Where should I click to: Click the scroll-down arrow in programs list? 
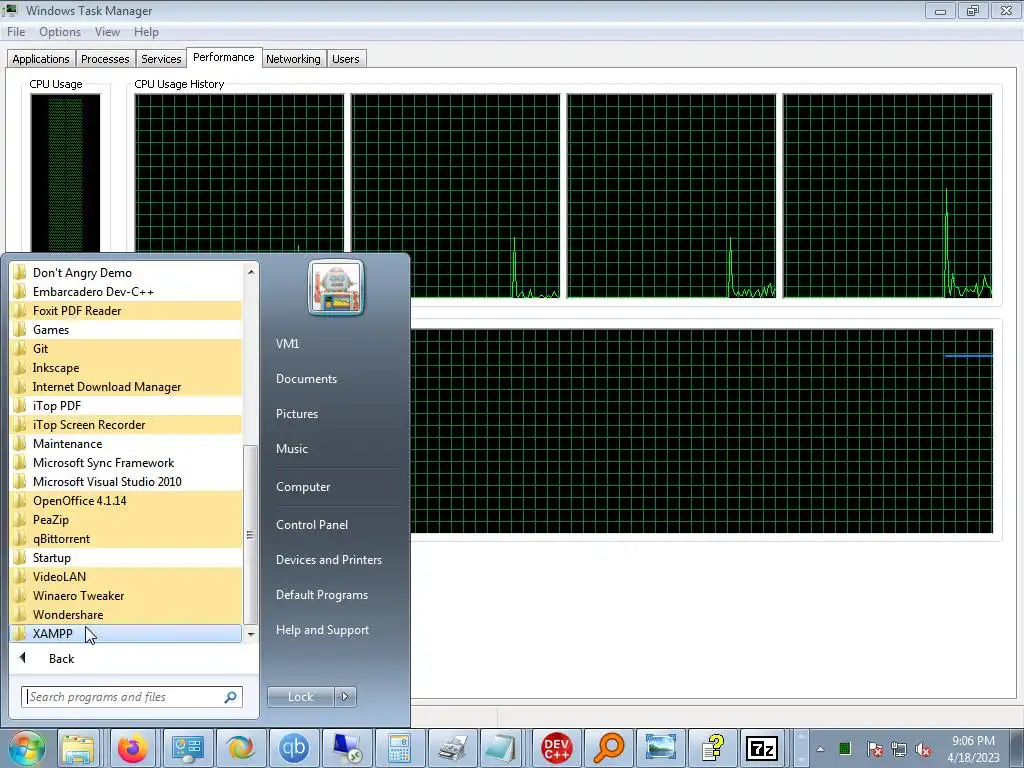pos(251,635)
